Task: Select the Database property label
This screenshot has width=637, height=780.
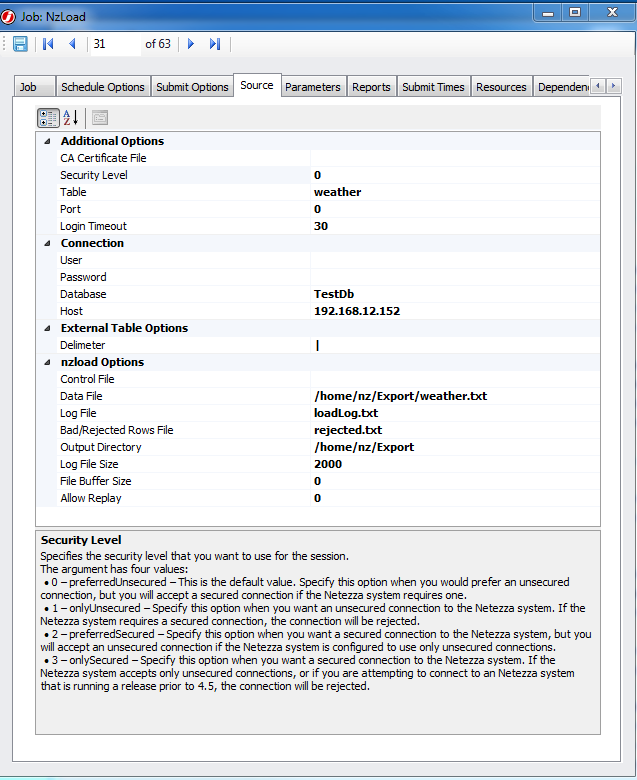Action: pyautogui.click(x=83, y=294)
